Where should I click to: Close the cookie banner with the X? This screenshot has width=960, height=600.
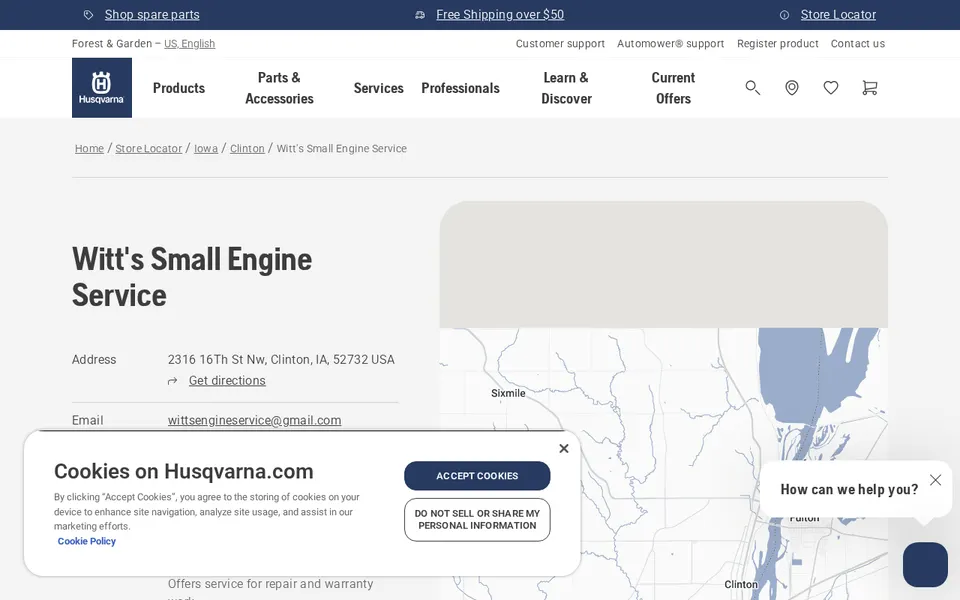click(x=564, y=448)
